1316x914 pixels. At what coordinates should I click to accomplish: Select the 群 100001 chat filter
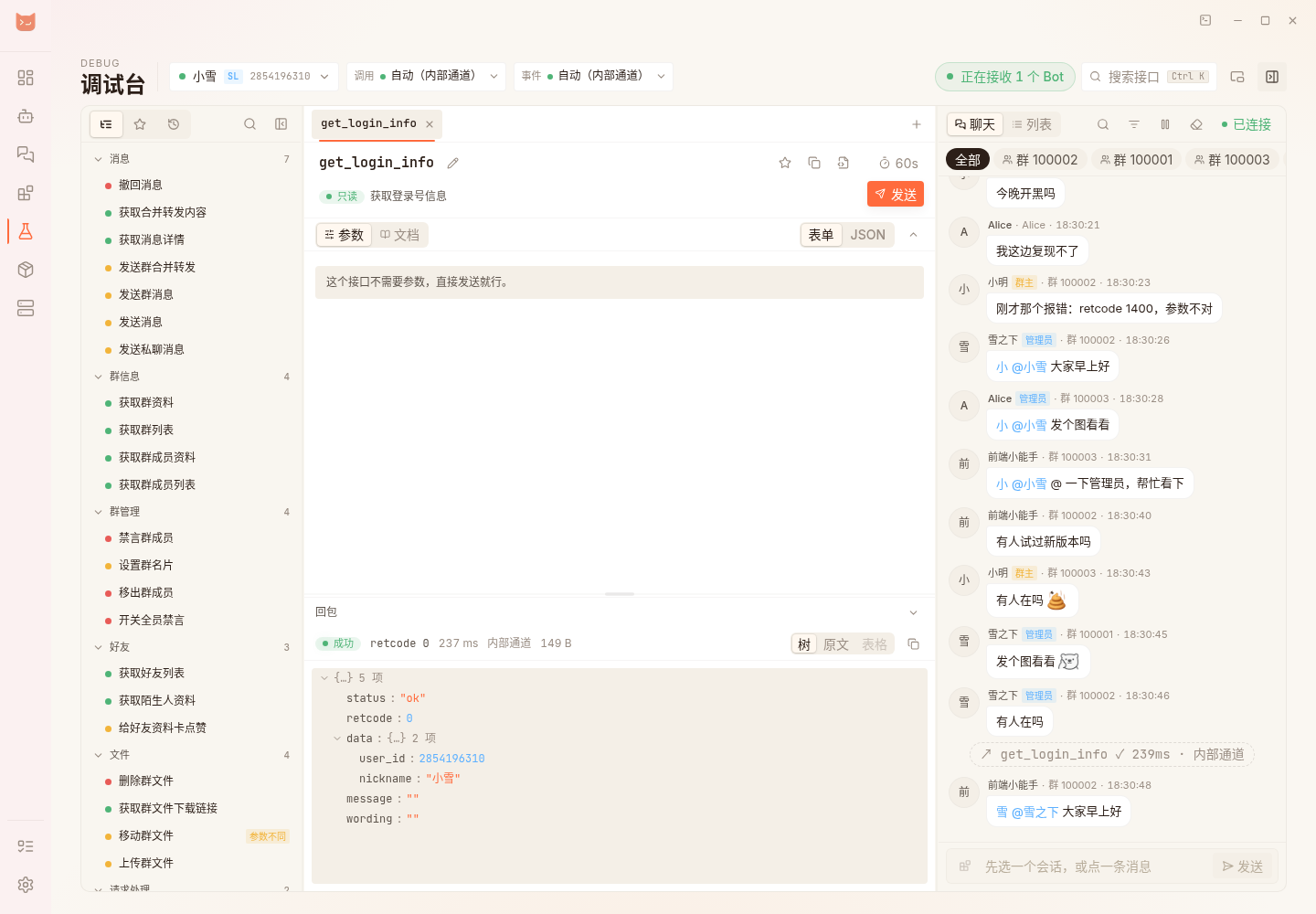point(1136,160)
